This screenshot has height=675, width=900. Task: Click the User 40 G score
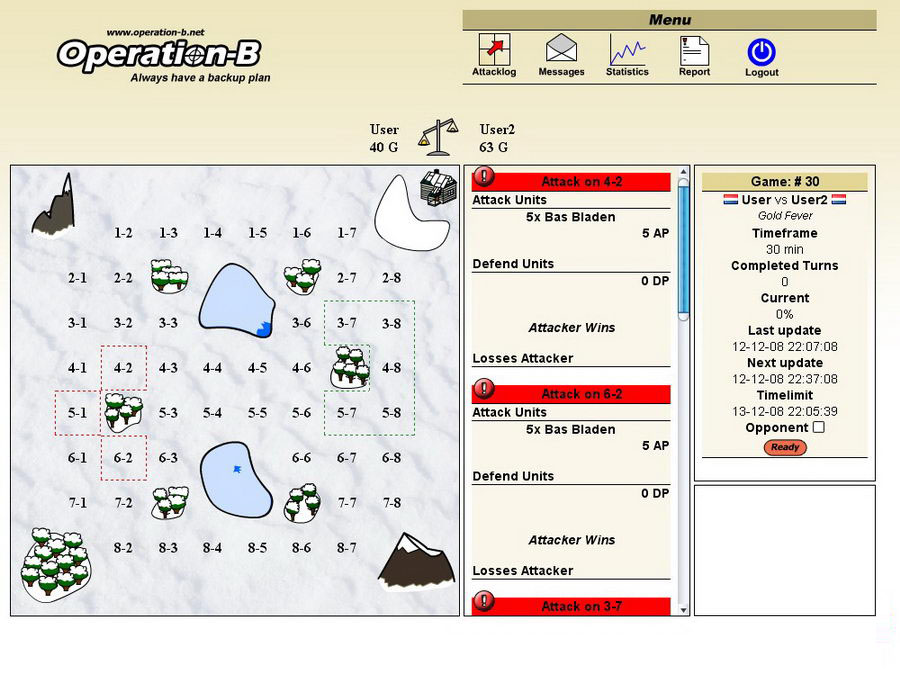pyautogui.click(x=384, y=138)
